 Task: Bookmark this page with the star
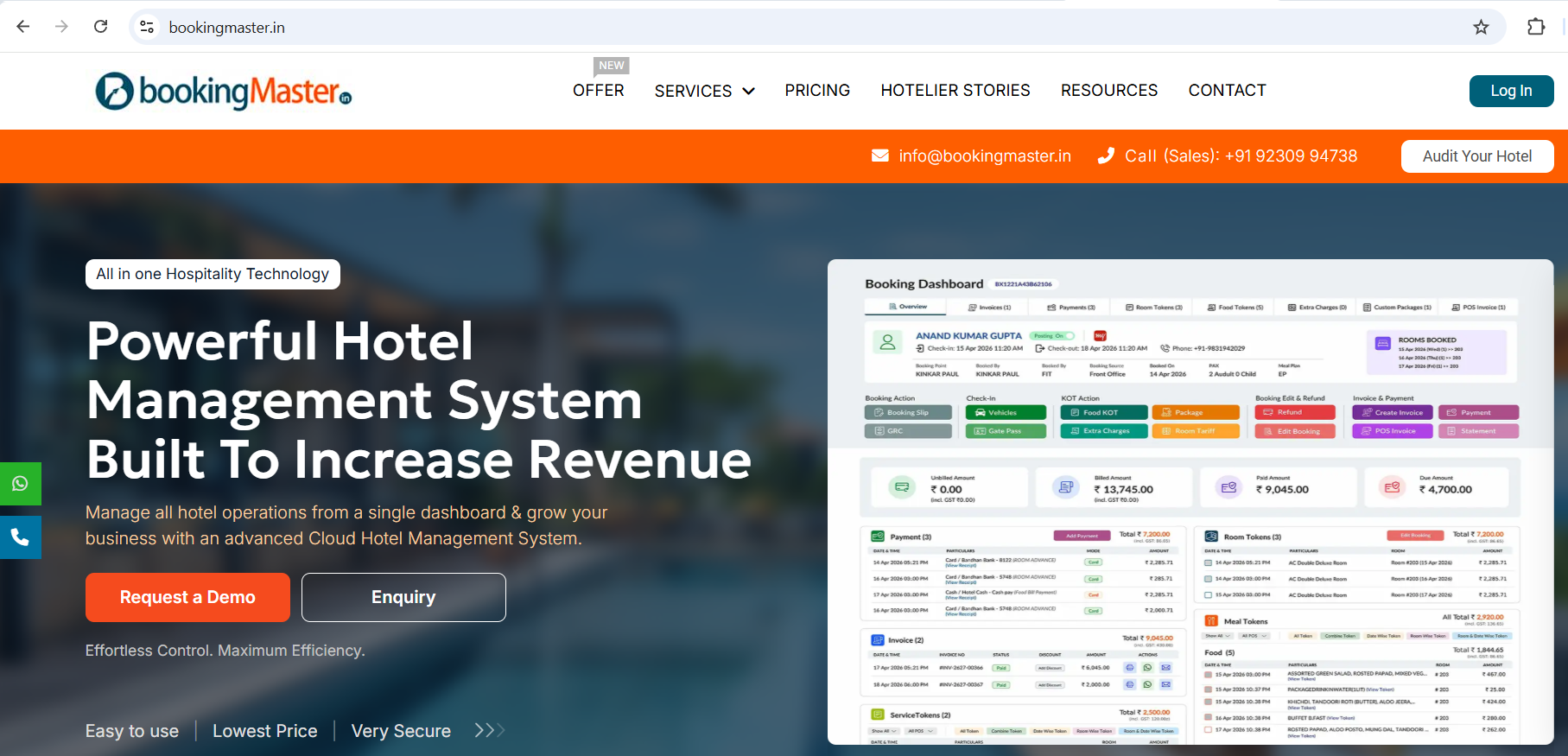(x=1481, y=27)
